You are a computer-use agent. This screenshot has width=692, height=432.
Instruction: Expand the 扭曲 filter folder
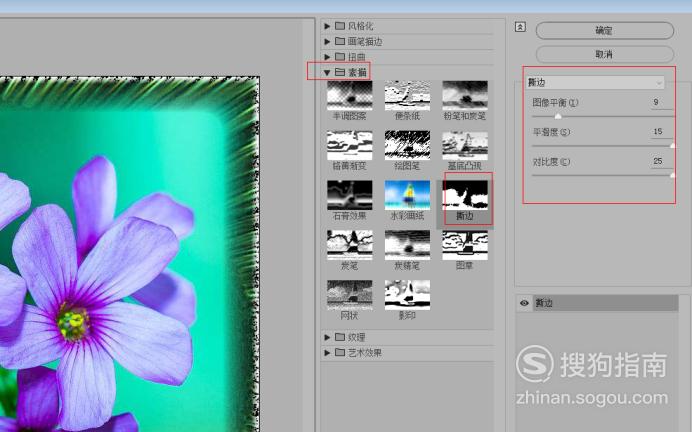327,57
